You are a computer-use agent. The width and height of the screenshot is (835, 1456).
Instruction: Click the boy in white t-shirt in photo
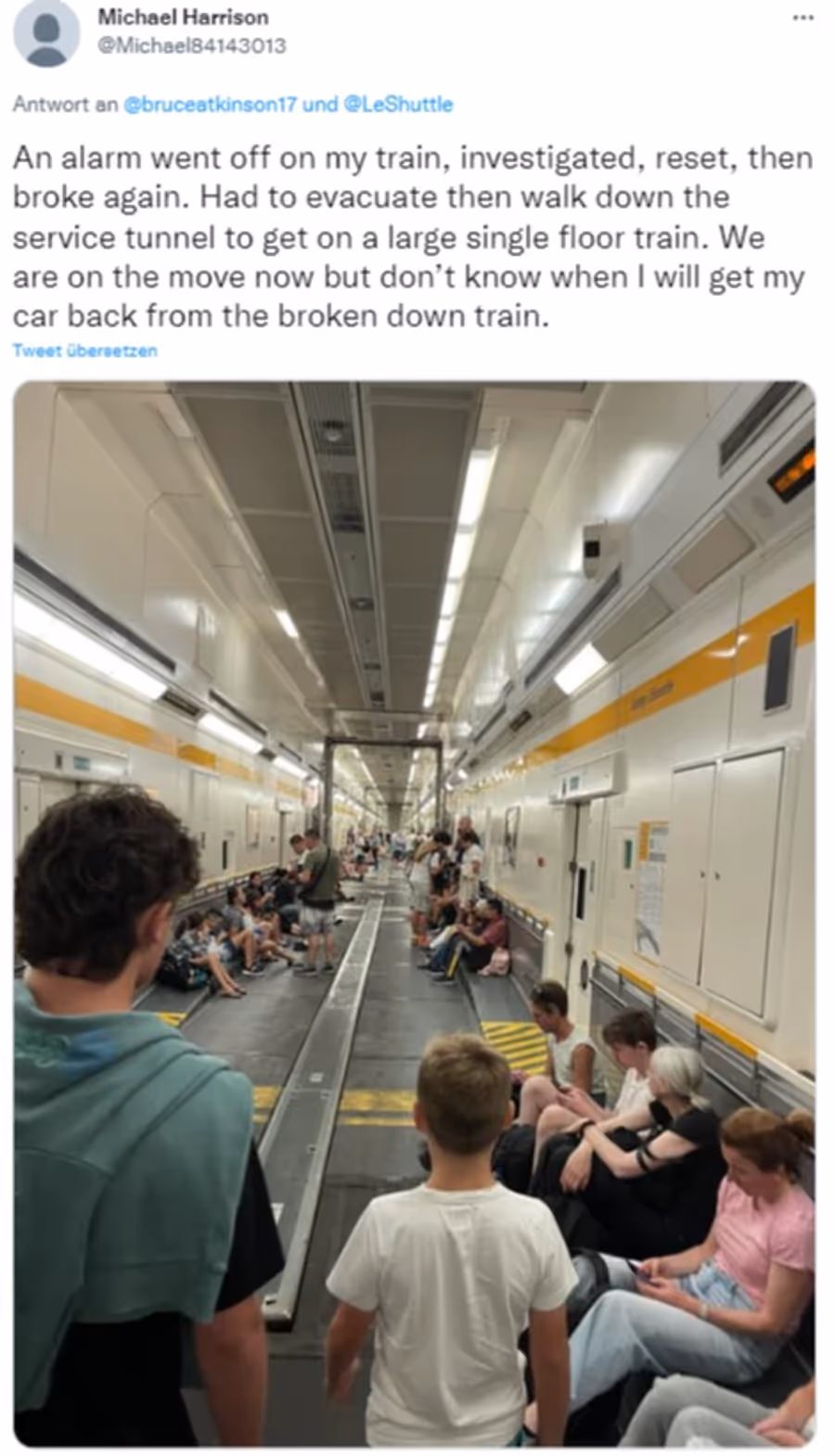[450, 1243]
